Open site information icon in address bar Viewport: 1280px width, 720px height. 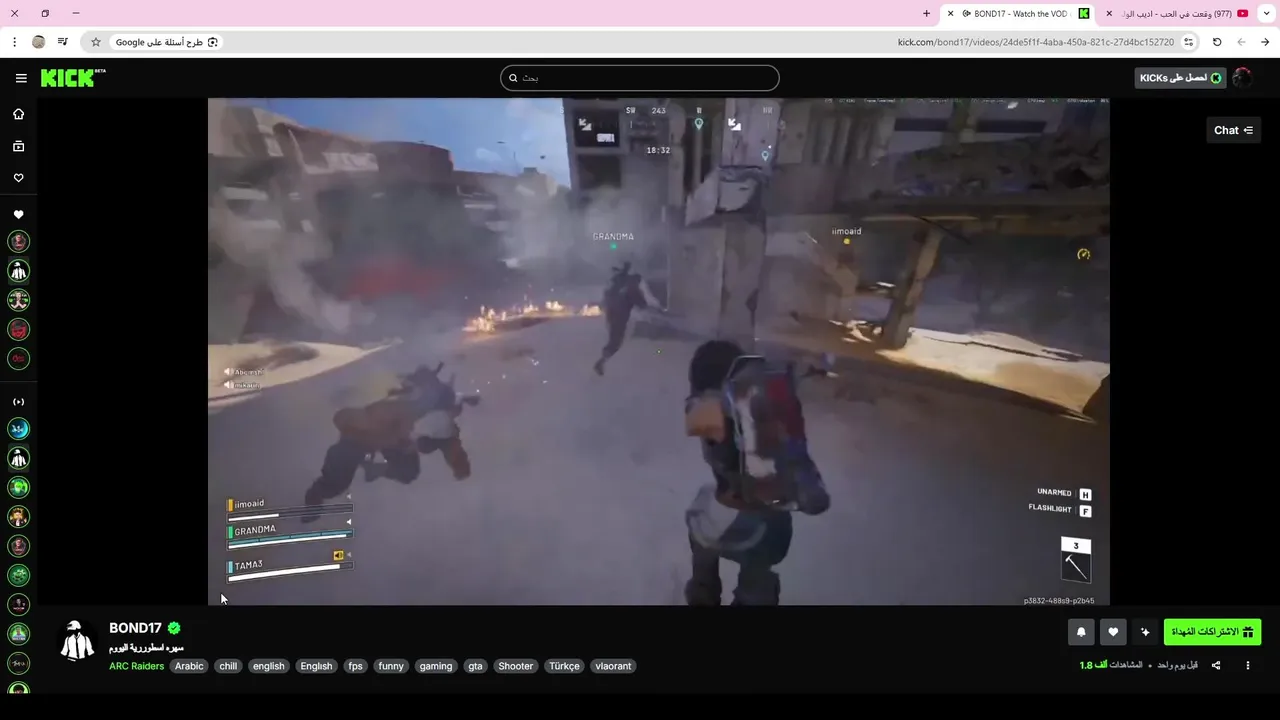point(1188,42)
